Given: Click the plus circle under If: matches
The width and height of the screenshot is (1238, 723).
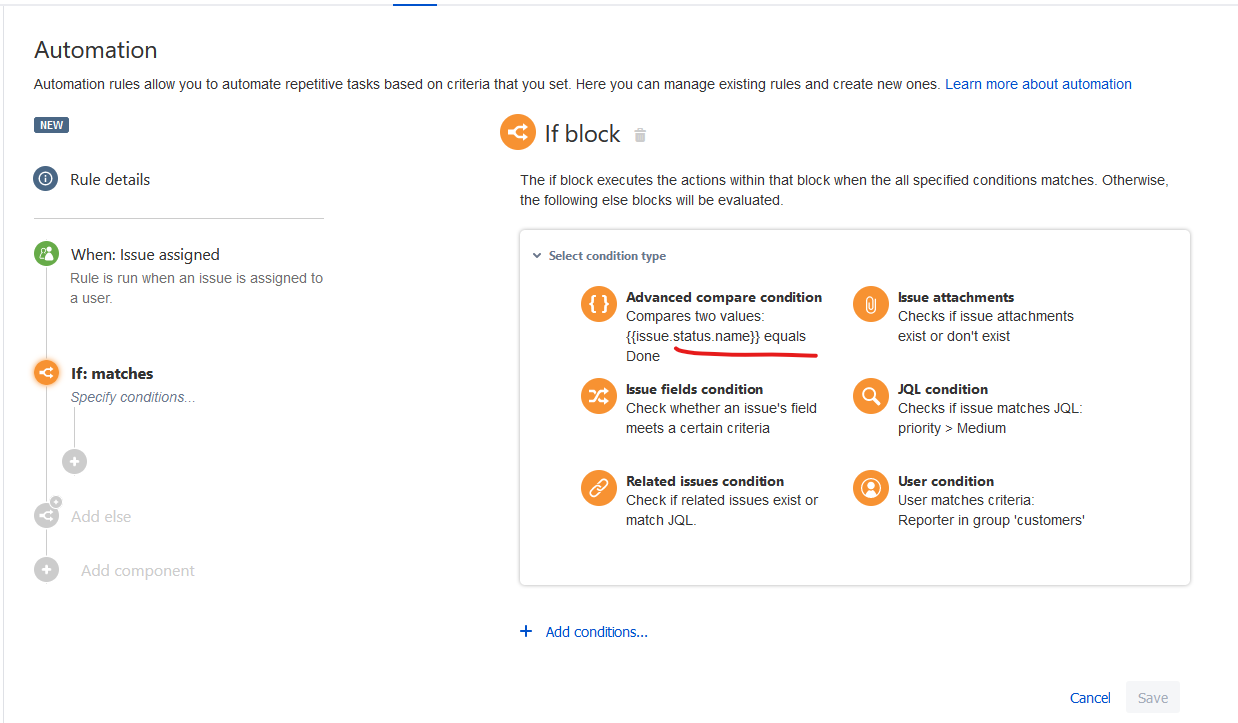Looking at the screenshot, I should [74, 461].
